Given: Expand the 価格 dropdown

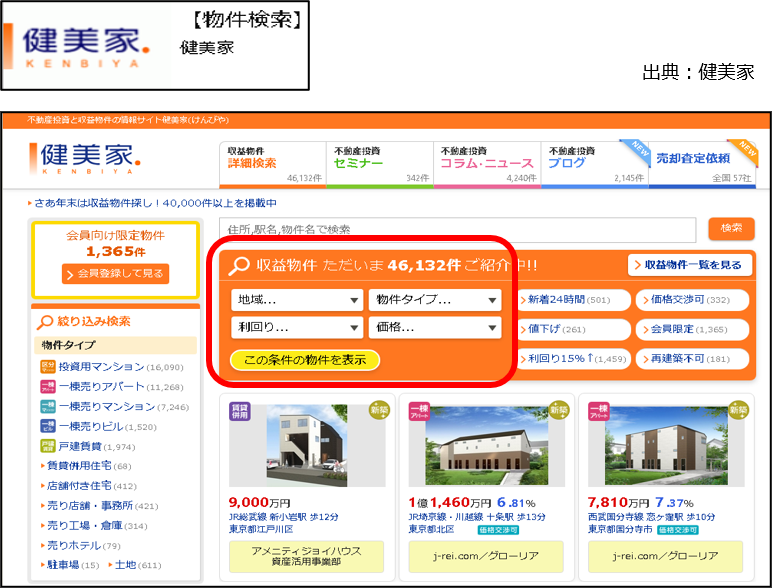Looking at the screenshot, I should [x=434, y=327].
